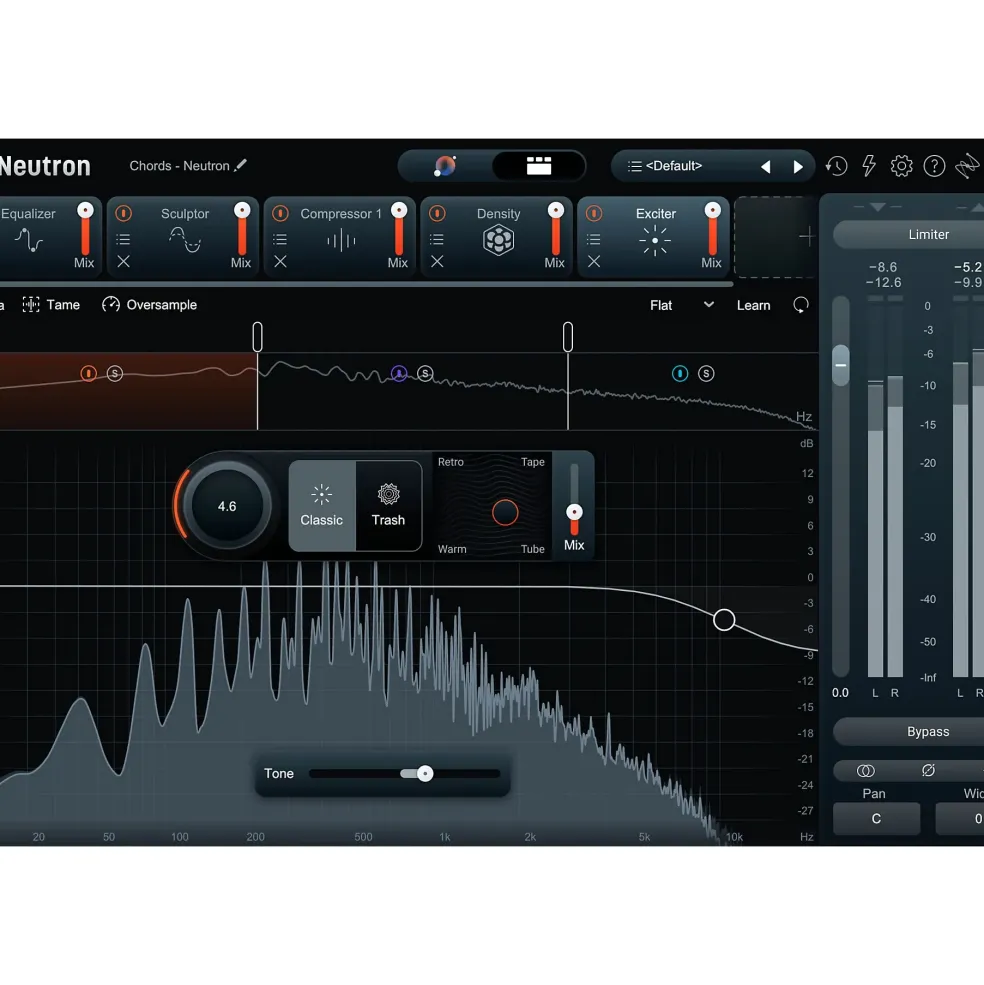Remove the Density module with its X
Image resolution: width=984 pixels, height=985 pixels.
(437, 261)
